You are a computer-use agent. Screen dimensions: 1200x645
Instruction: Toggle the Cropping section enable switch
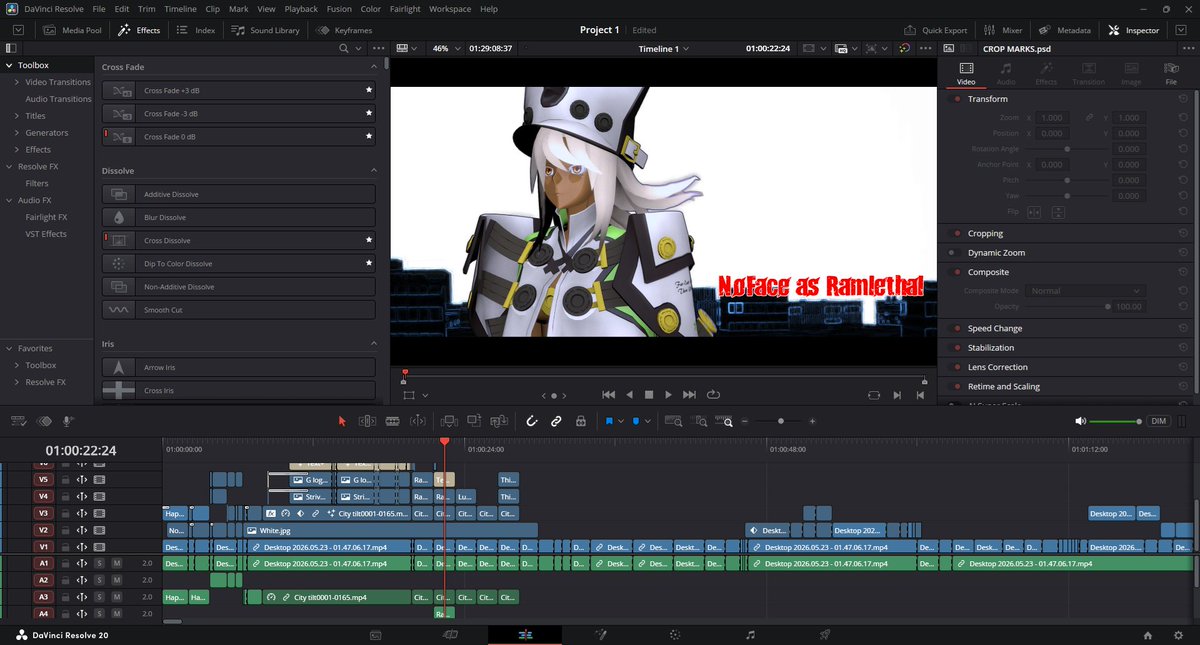pyautogui.click(x=956, y=233)
